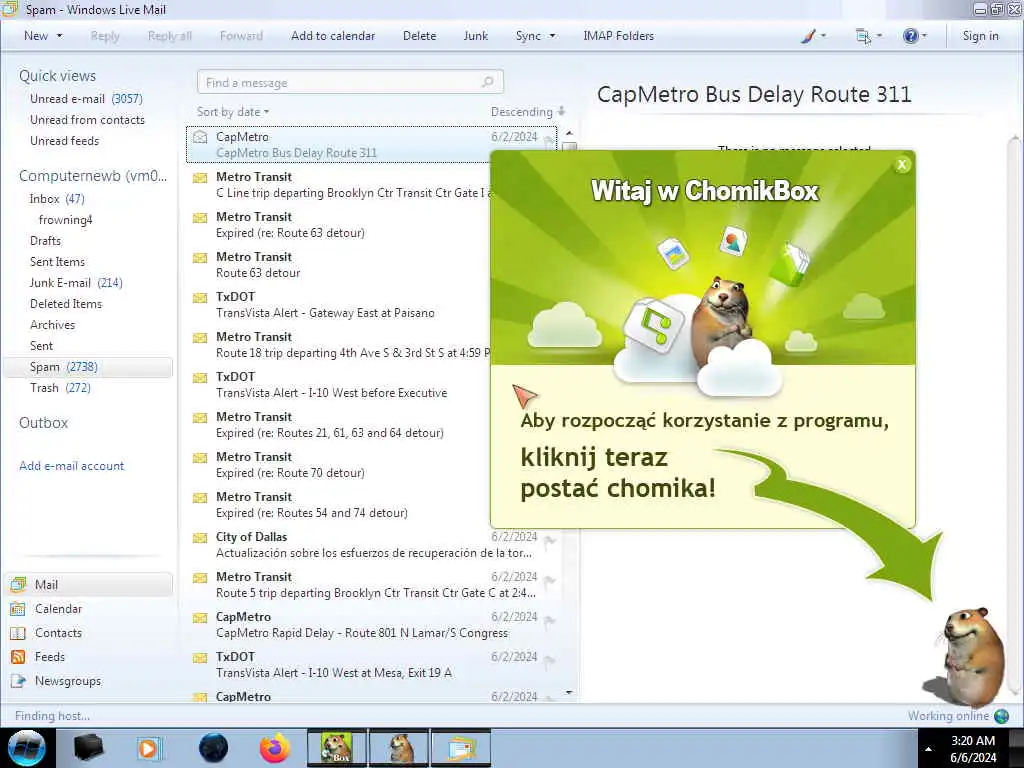Open the Archives folder
Image resolution: width=1024 pixels, height=768 pixels.
point(52,325)
